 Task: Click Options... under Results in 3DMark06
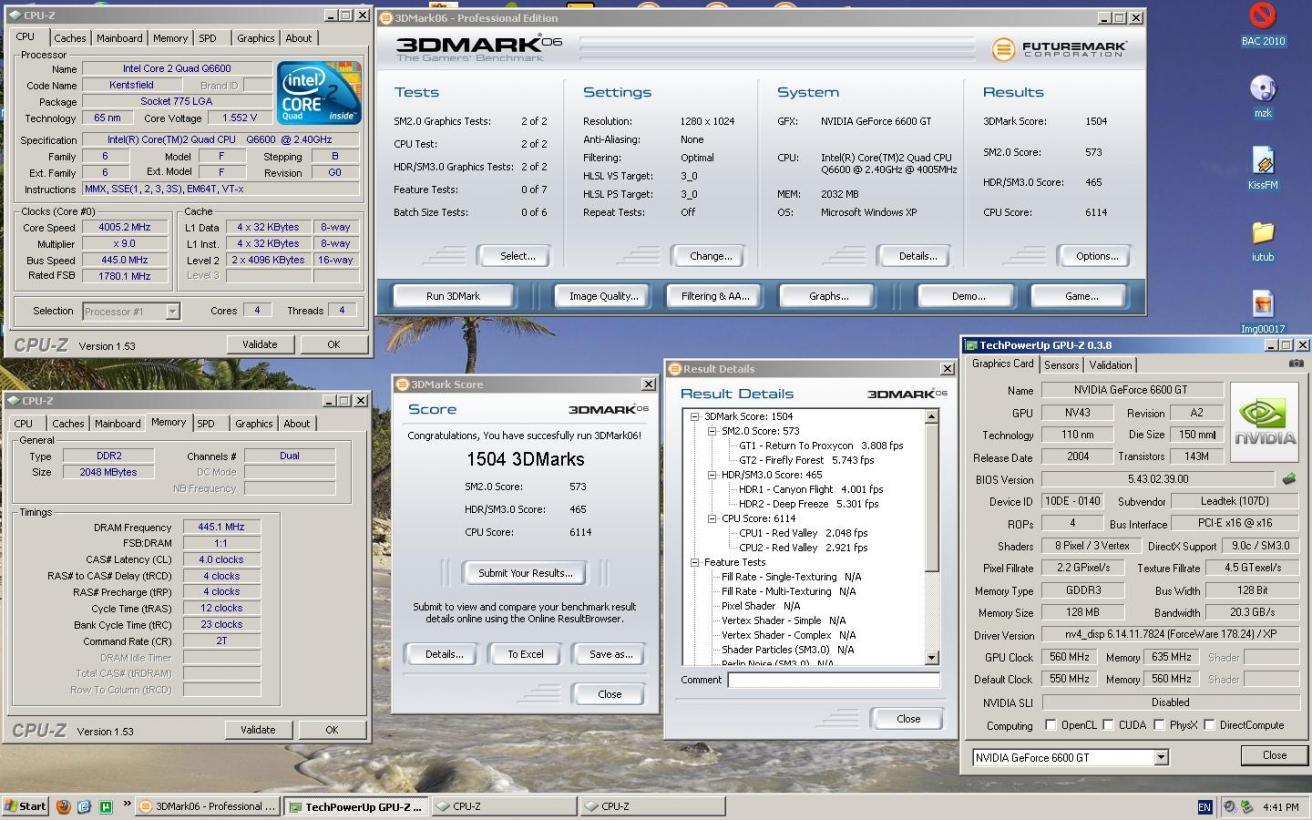1096,256
